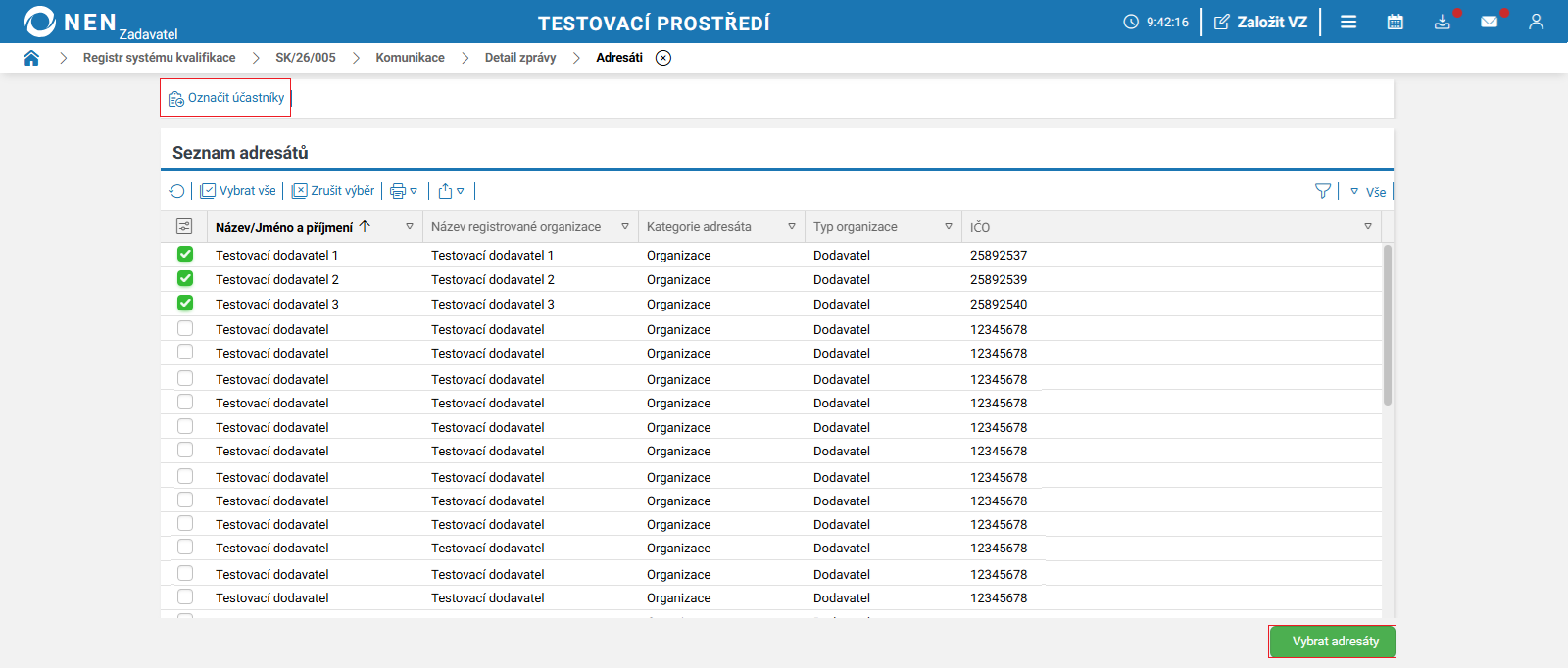Refresh the recipients list
Image resolution: width=1568 pixels, height=668 pixels.
coord(176,191)
